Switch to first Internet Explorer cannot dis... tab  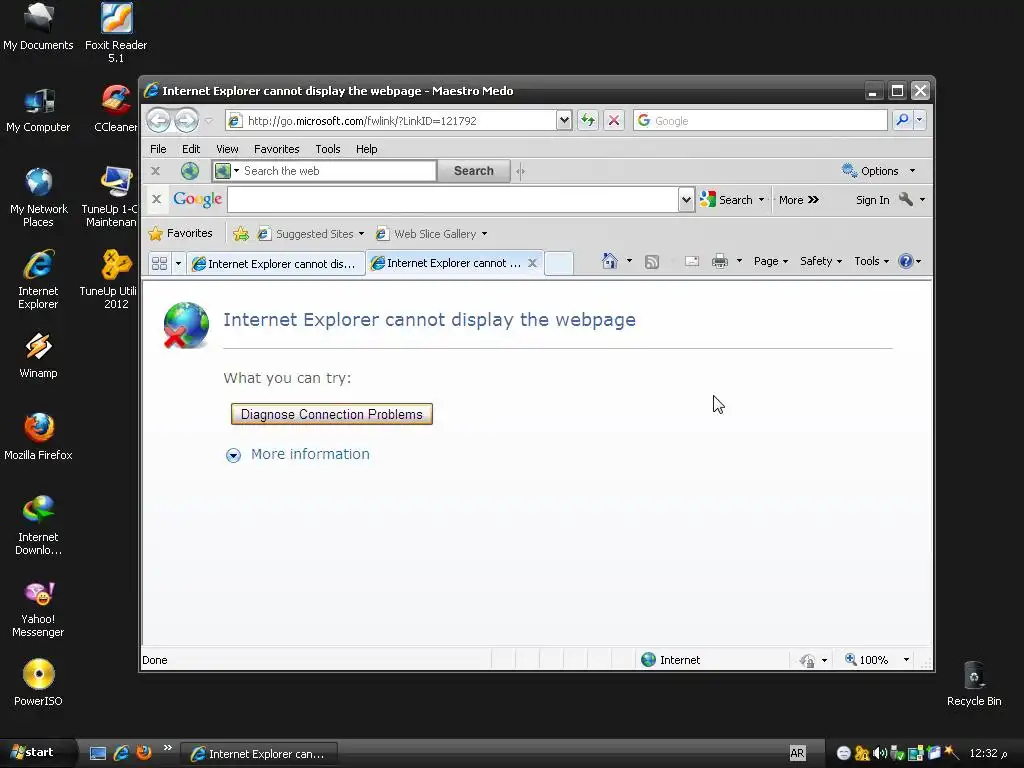click(276, 264)
